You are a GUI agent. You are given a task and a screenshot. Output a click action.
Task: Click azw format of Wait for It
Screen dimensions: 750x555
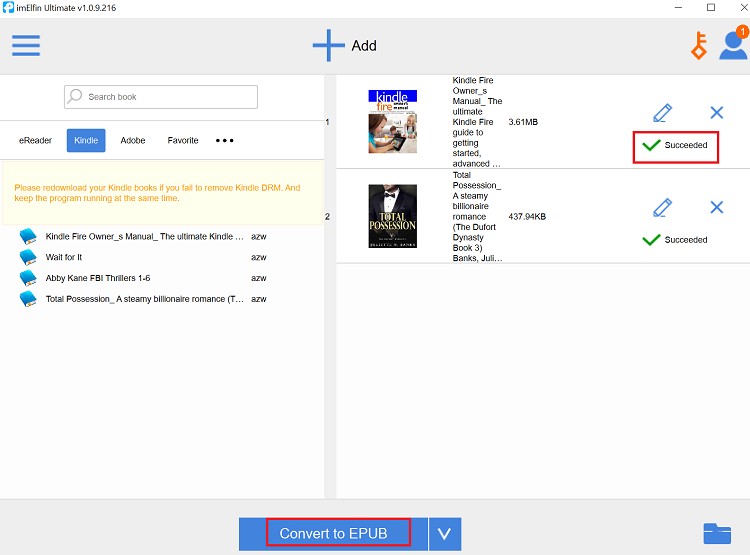coord(259,257)
